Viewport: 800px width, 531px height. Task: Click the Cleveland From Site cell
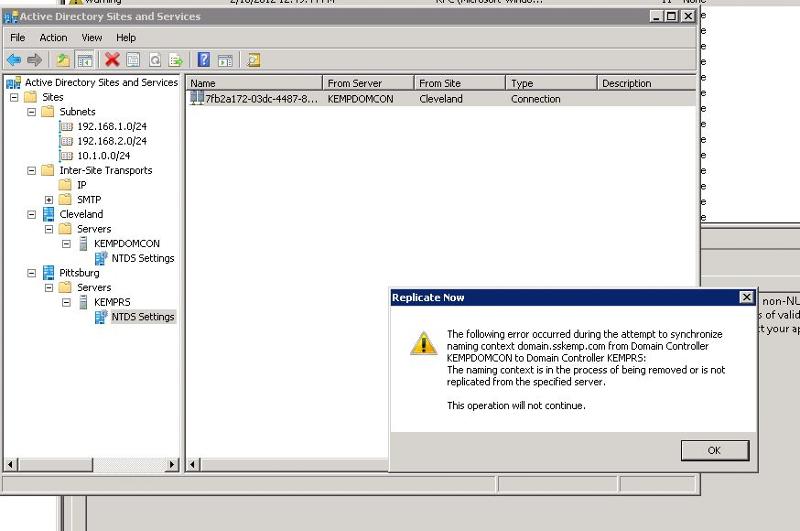tap(441, 99)
